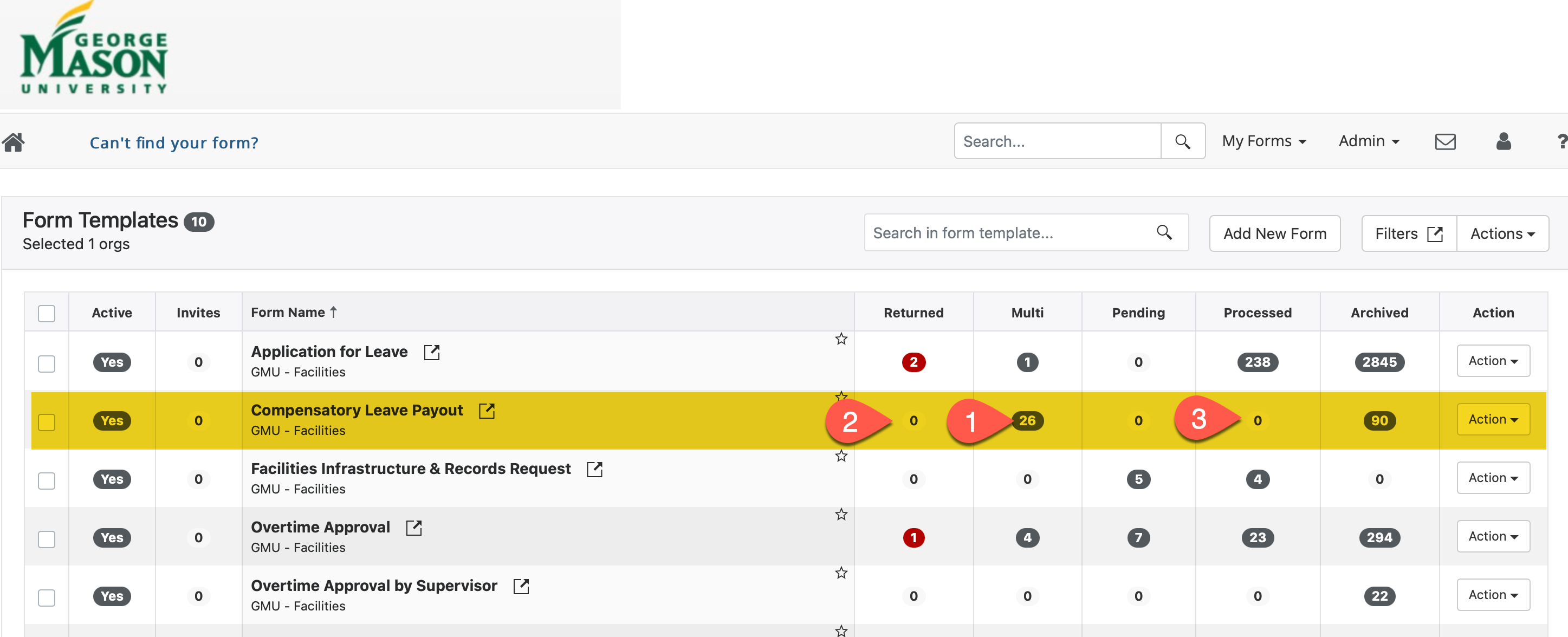
Task: Expand the Actions dropdown beside Filters
Action: click(1502, 233)
